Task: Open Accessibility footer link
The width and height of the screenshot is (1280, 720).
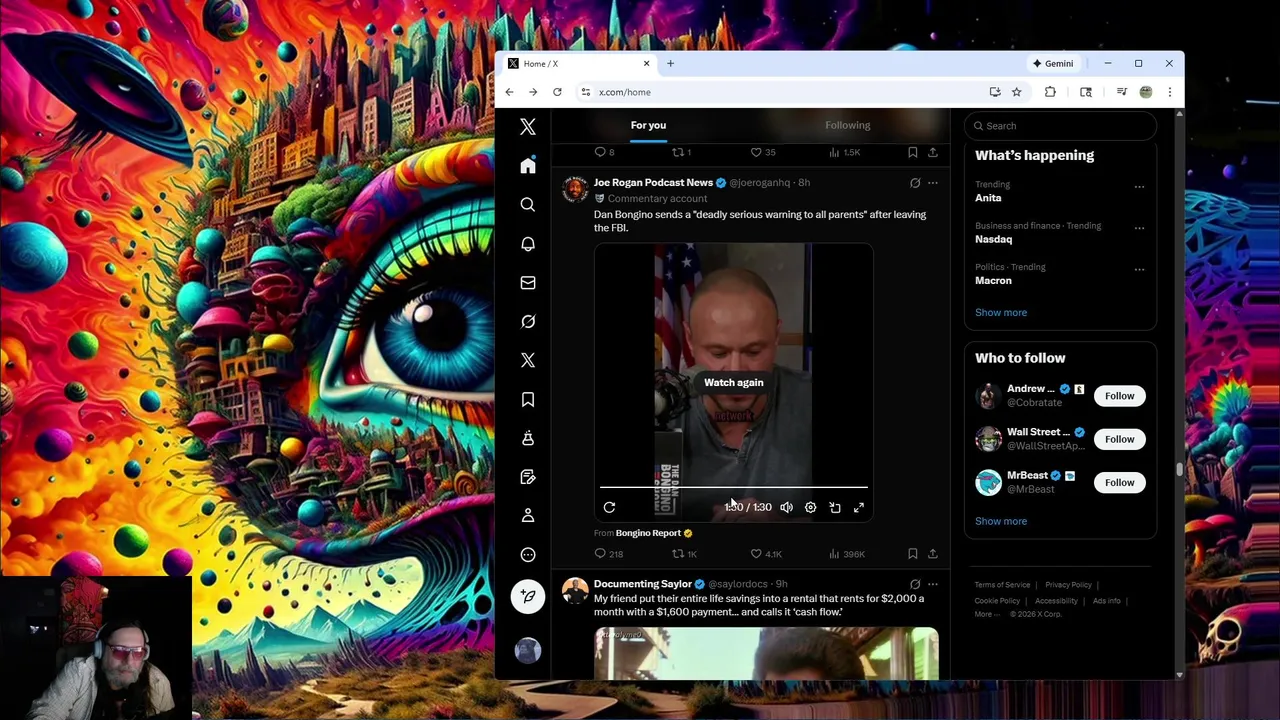Action: point(1056,601)
